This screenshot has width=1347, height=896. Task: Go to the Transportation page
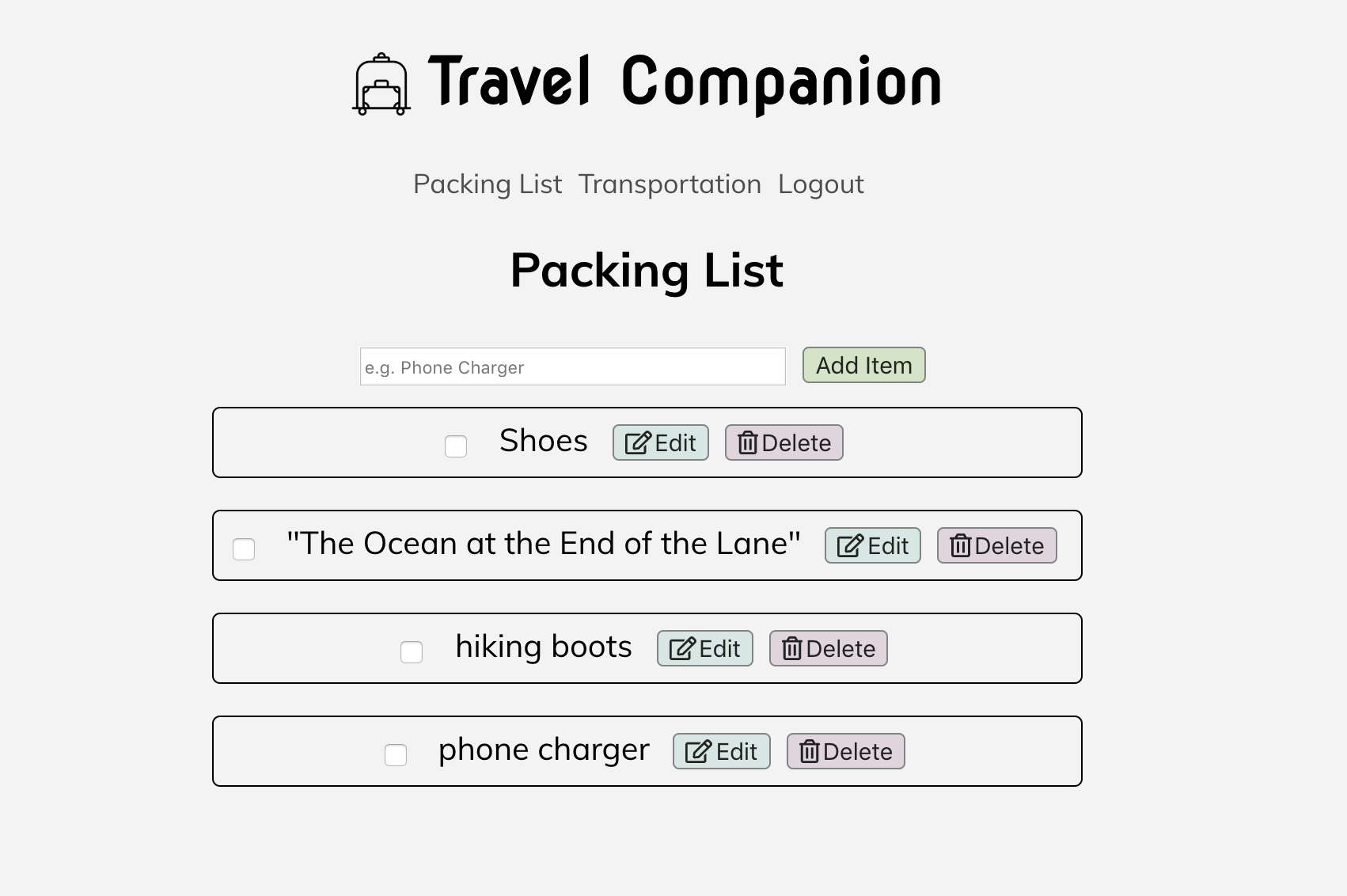[670, 184]
